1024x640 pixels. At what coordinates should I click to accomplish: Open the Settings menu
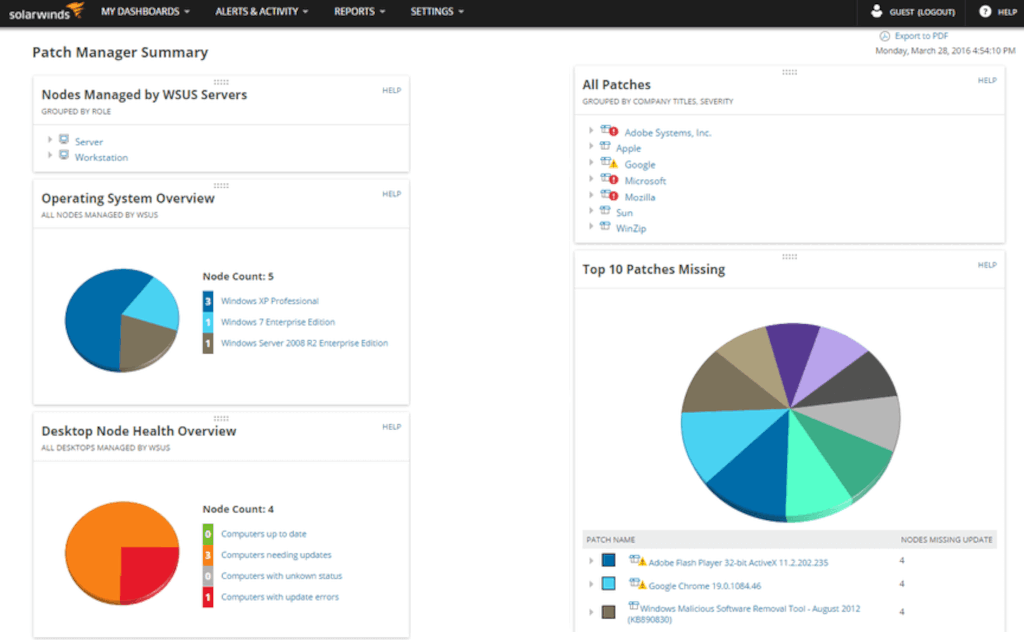(437, 12)
